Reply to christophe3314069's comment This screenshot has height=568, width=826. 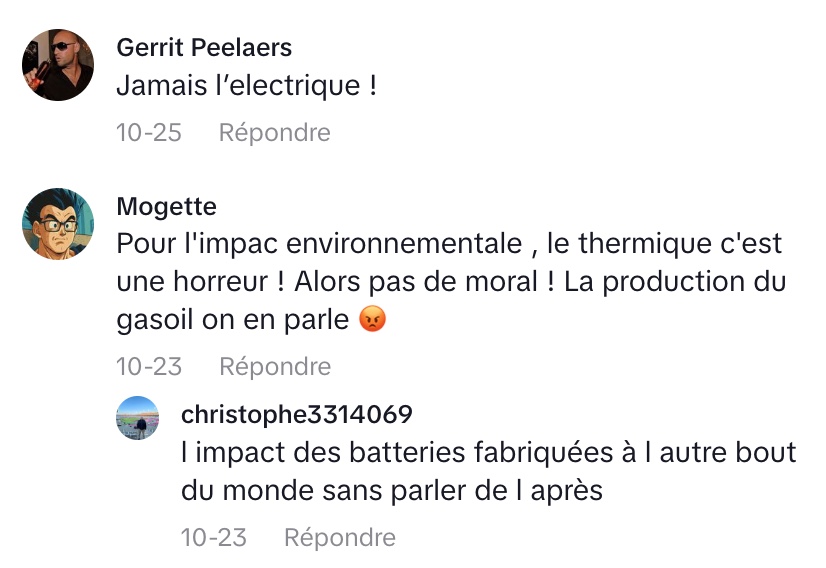click(x=339, y=537)
